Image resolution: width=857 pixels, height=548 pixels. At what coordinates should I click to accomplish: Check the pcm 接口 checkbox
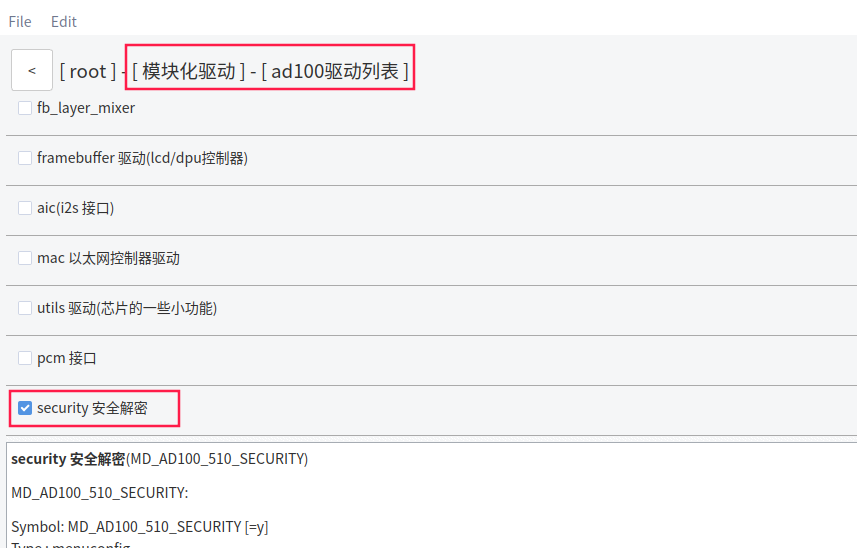(25, 358)
